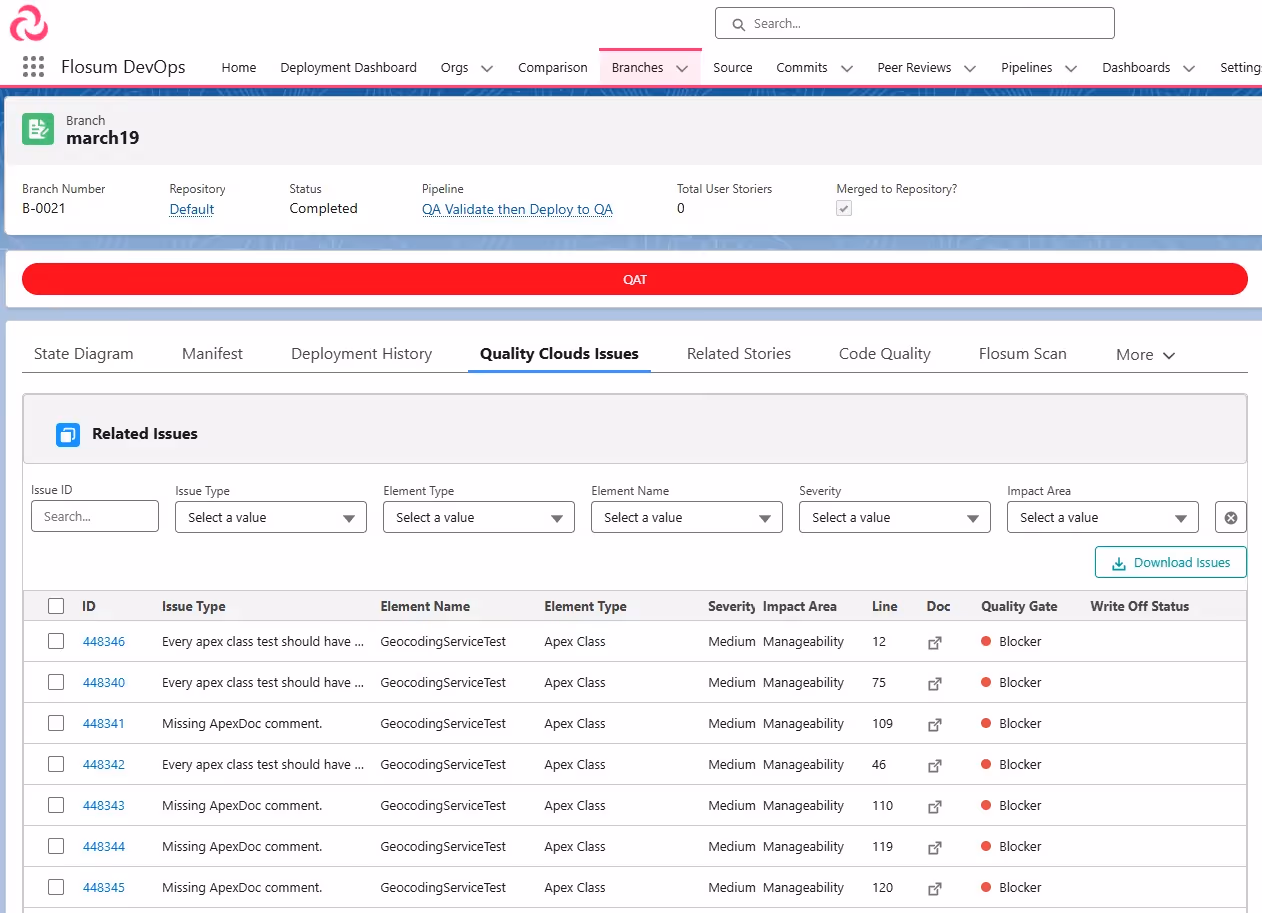
Task: Click the green Branch record icon
Action: coord(38,129)
